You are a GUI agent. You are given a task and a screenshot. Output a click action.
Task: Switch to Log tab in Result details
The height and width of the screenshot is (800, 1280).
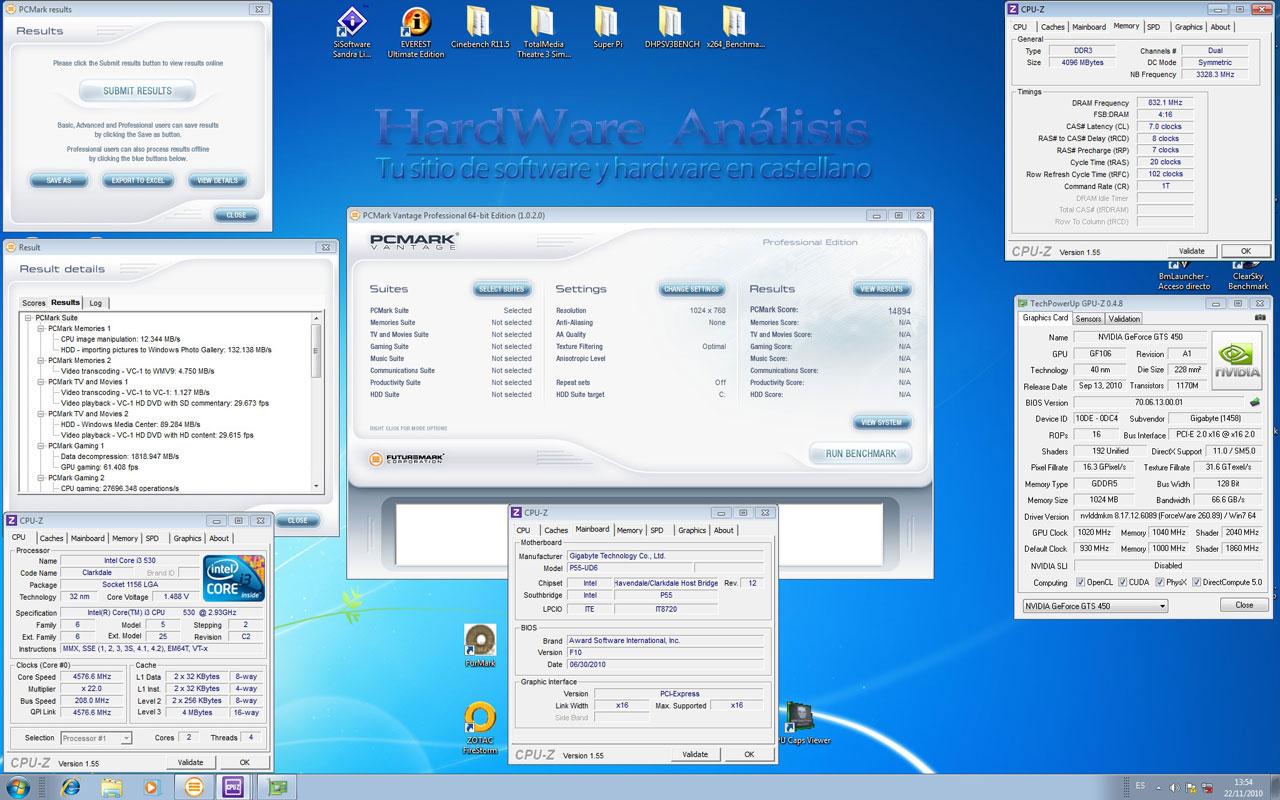click(x=95, y=303)
